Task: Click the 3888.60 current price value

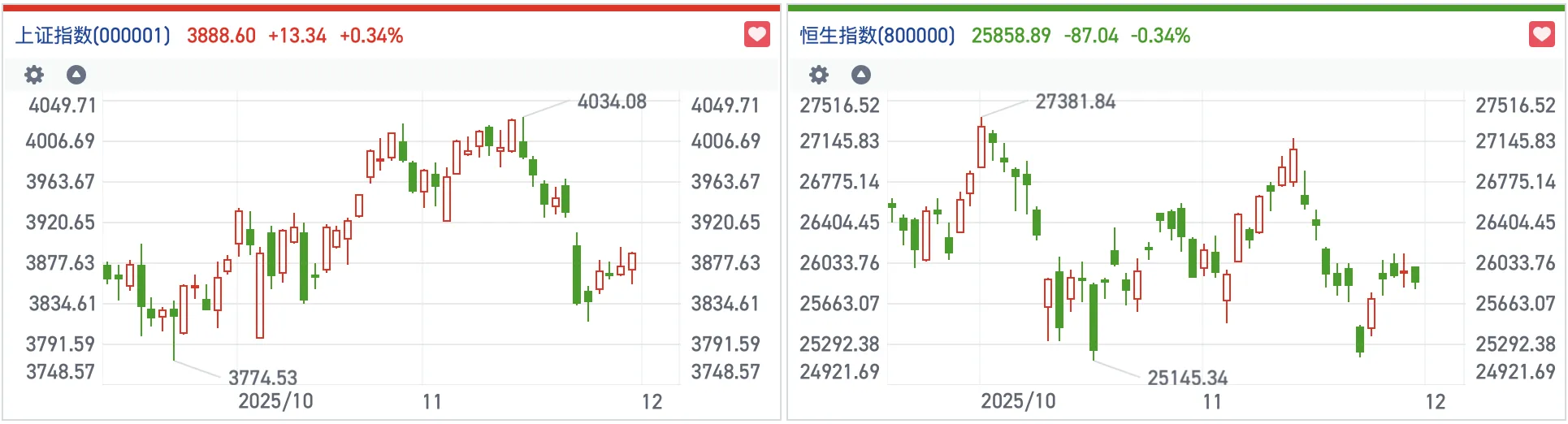Action: point(221,36)
